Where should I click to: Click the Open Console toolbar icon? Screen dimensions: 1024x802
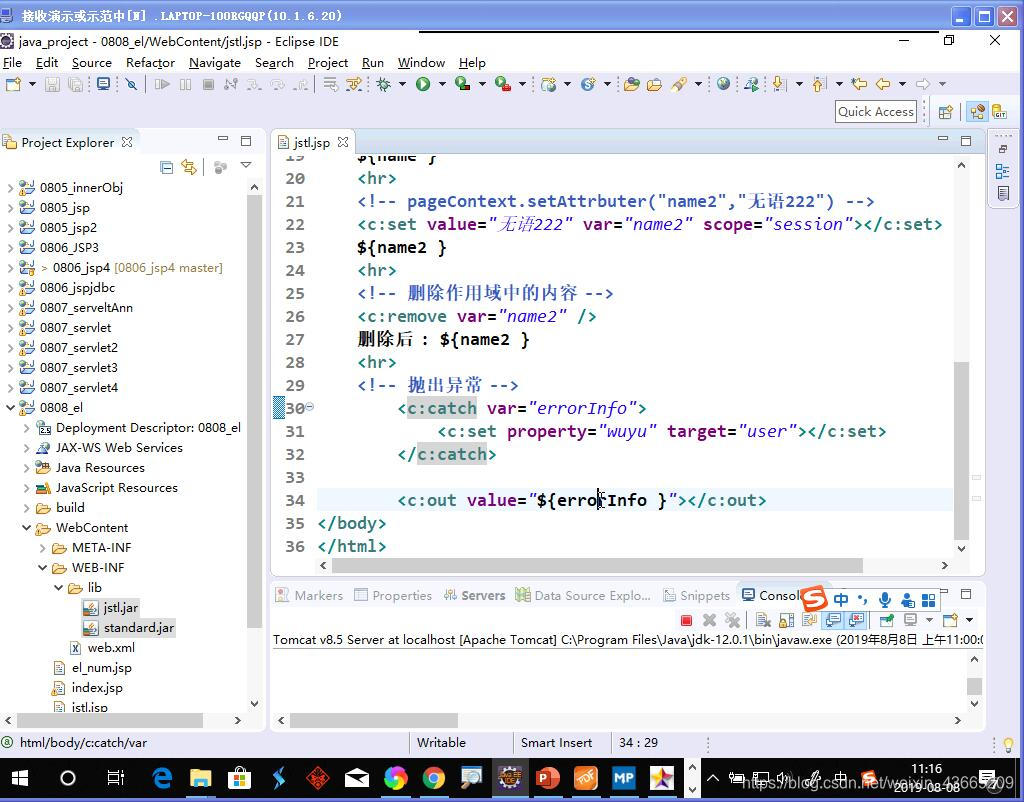click(951, 620)
